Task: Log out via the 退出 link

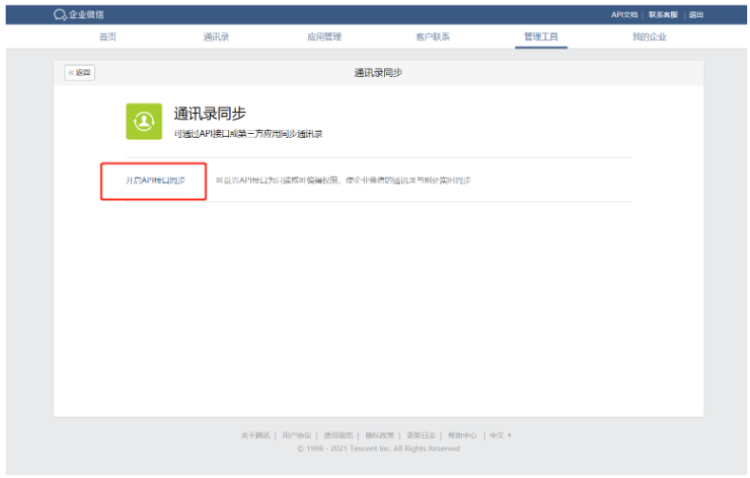Action: click(696, 15)
